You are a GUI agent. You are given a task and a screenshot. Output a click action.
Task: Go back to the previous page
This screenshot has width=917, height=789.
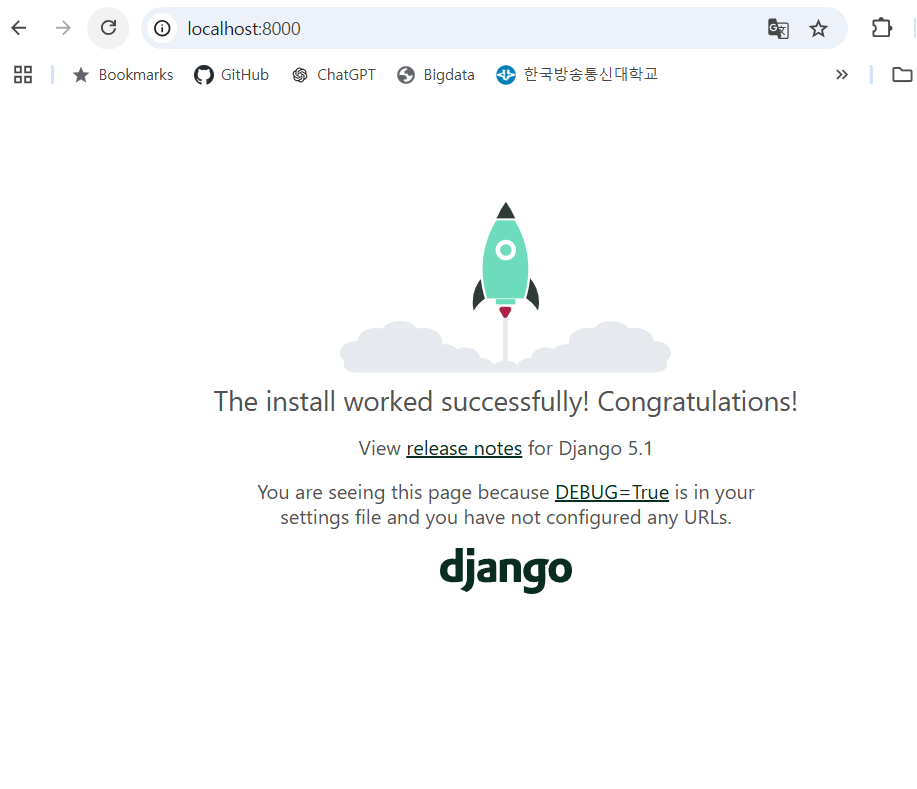click(x=19, y=28)
